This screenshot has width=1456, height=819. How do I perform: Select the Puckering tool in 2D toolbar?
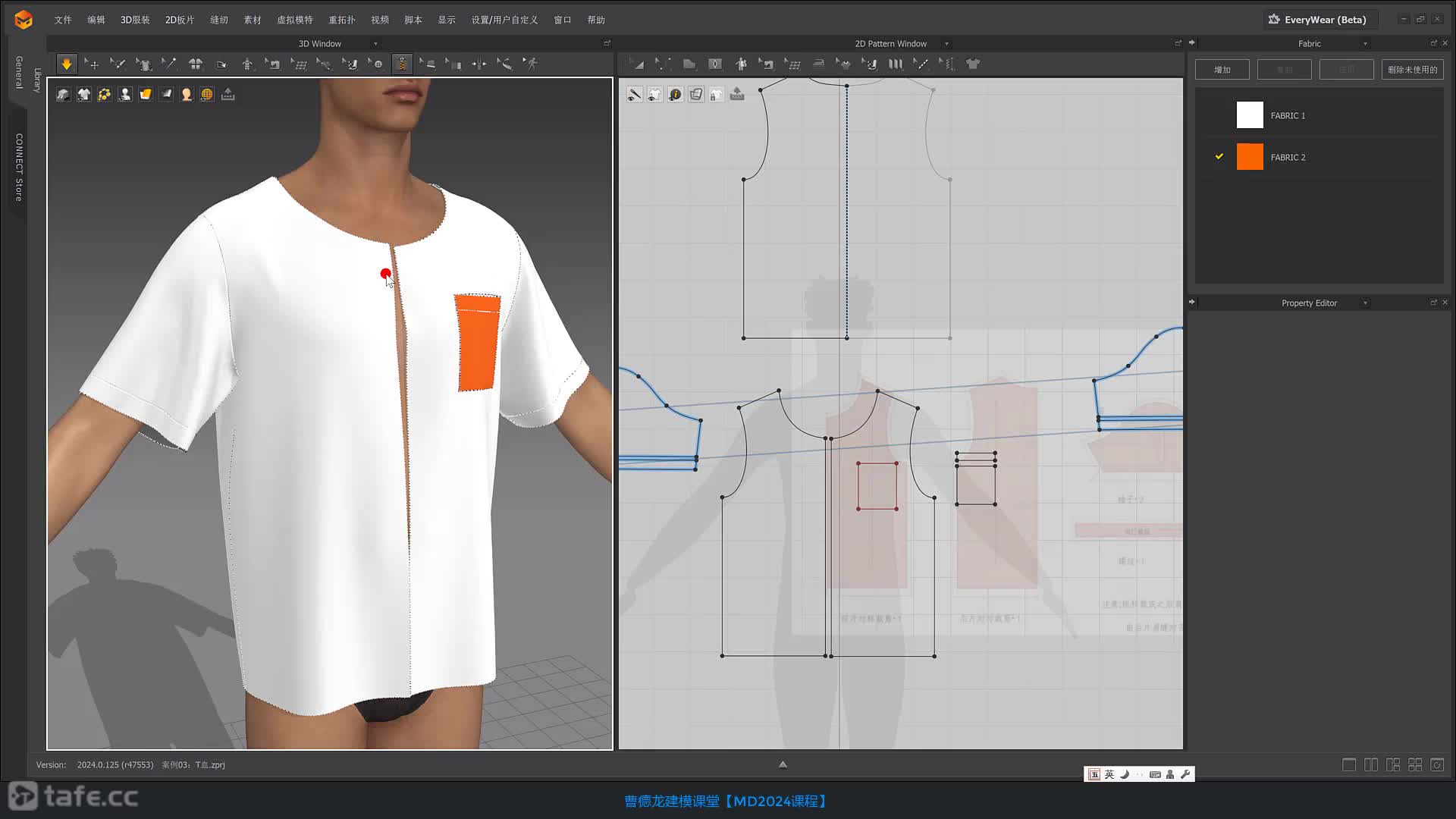click(947, 64)
